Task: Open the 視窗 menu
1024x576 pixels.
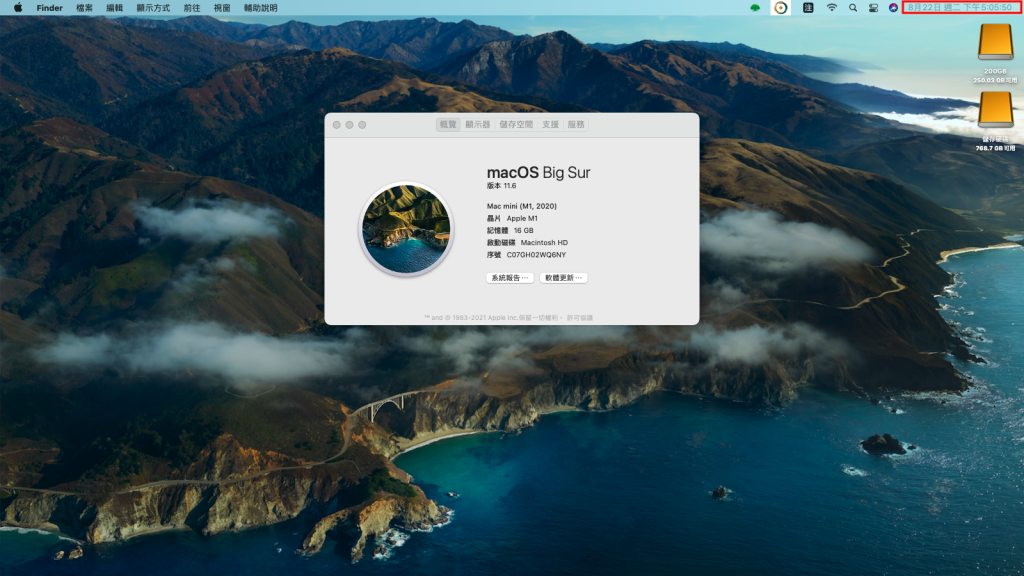Action: coord(222,8)
